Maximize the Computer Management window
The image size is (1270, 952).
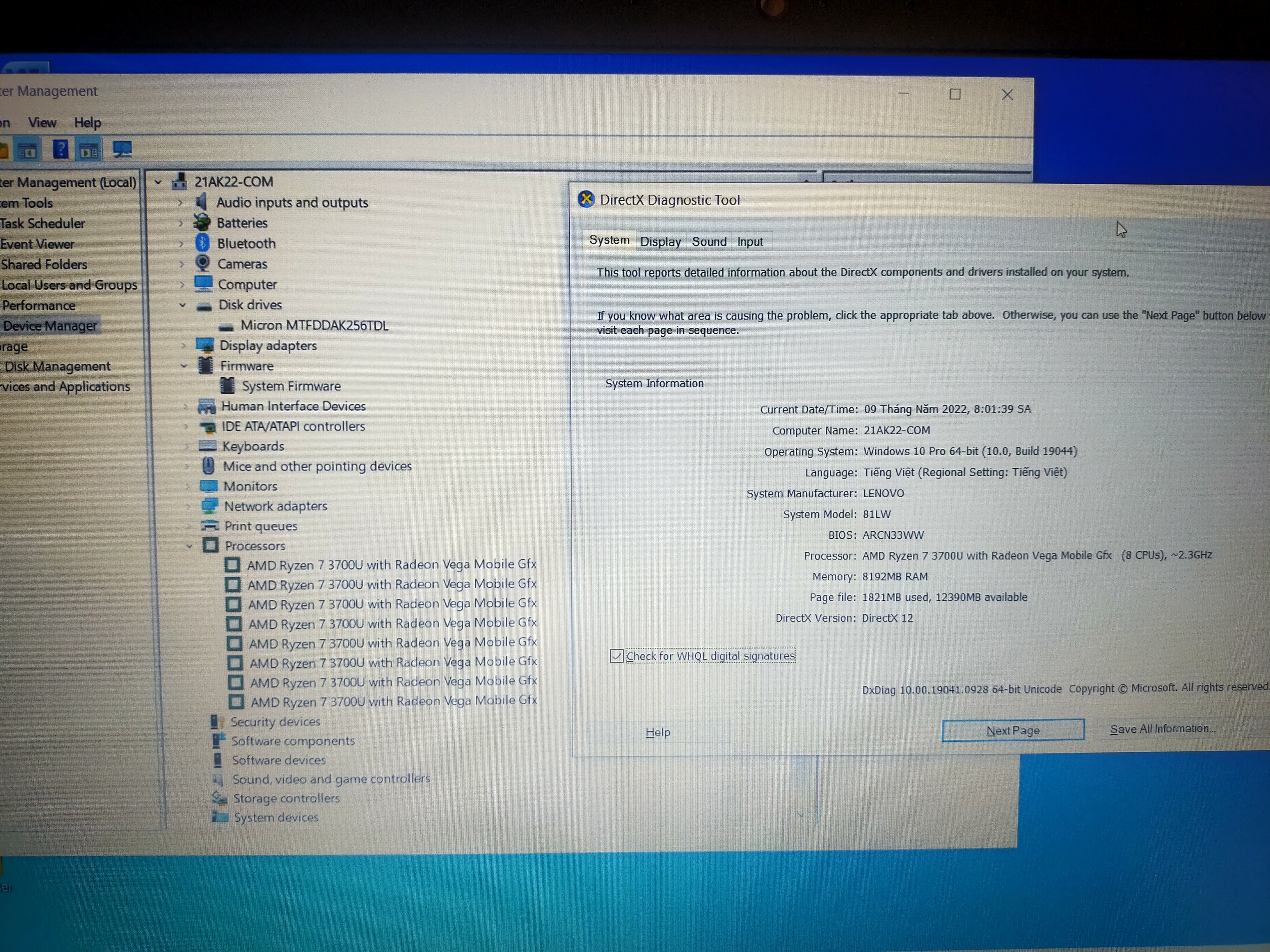click(x=955, y=94)
